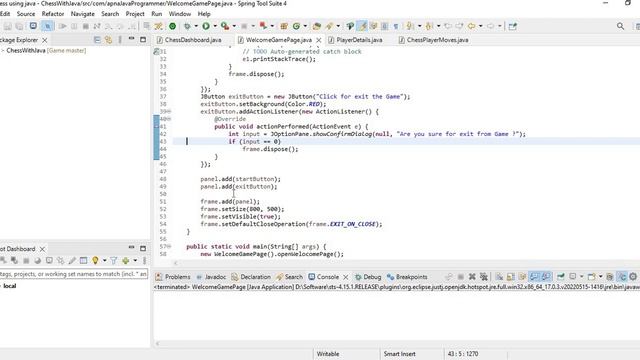Screen dimensions: 640x360
Task: Expand the local node in Boot Dashboard
Action: (1, 286)
